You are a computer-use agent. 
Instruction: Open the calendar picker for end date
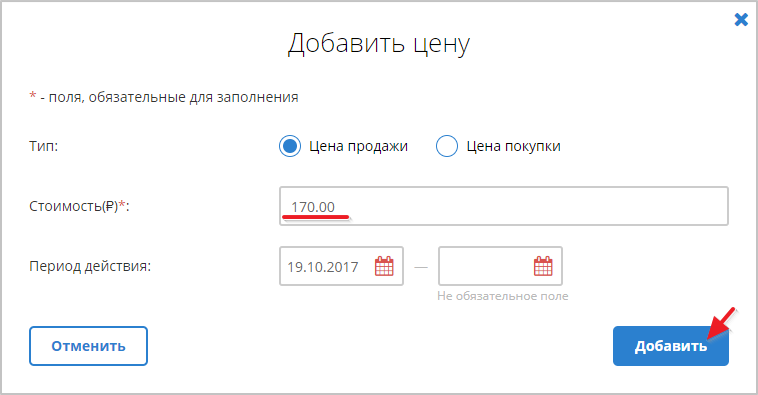pos(543,266)
